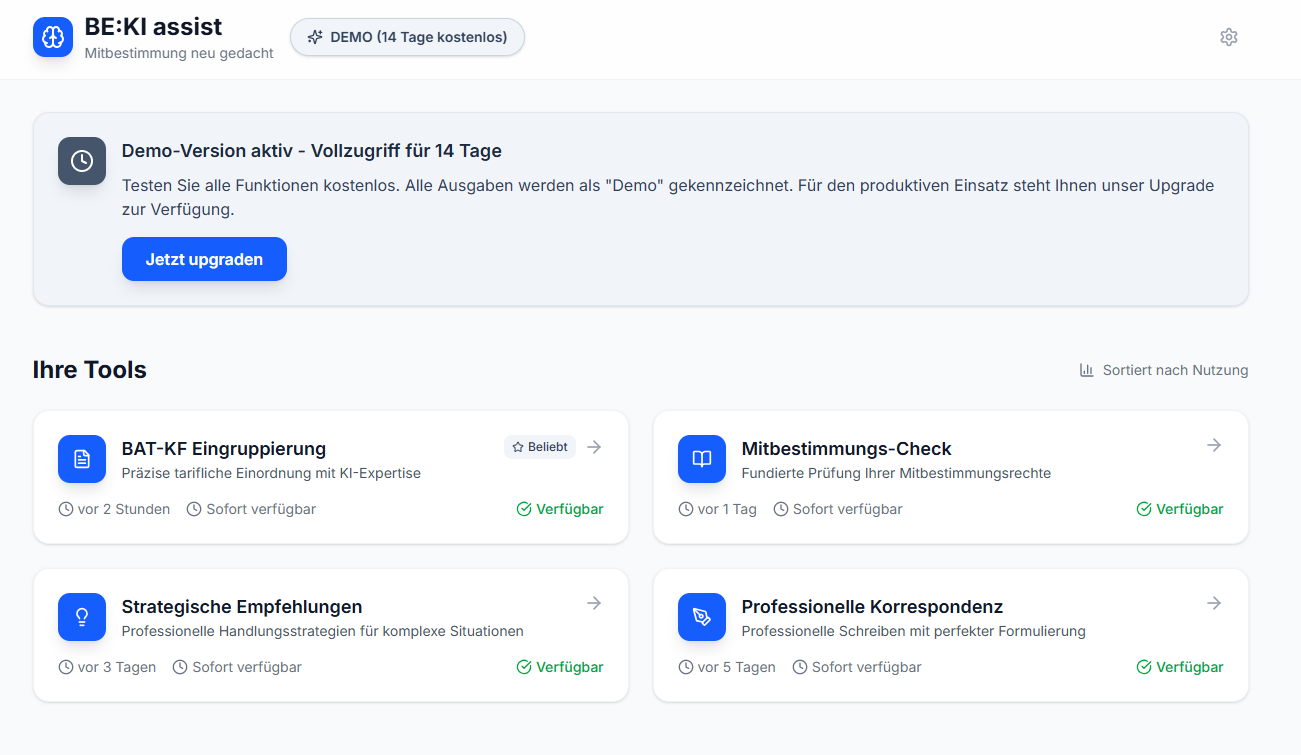This screenshot has height=755, width=1301.
Task: Click the clock icon in demo banner
Action: (x=82, y=161)
